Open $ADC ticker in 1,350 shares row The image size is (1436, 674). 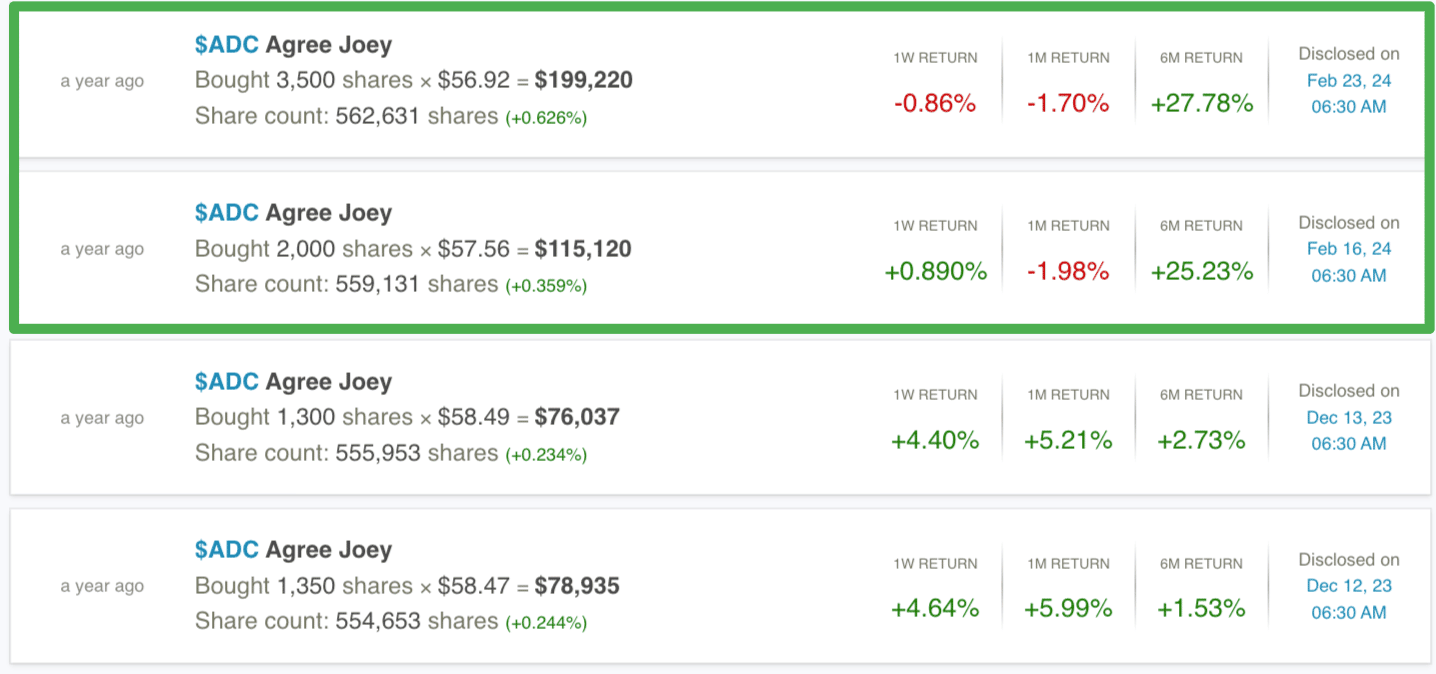coord(227,550)
